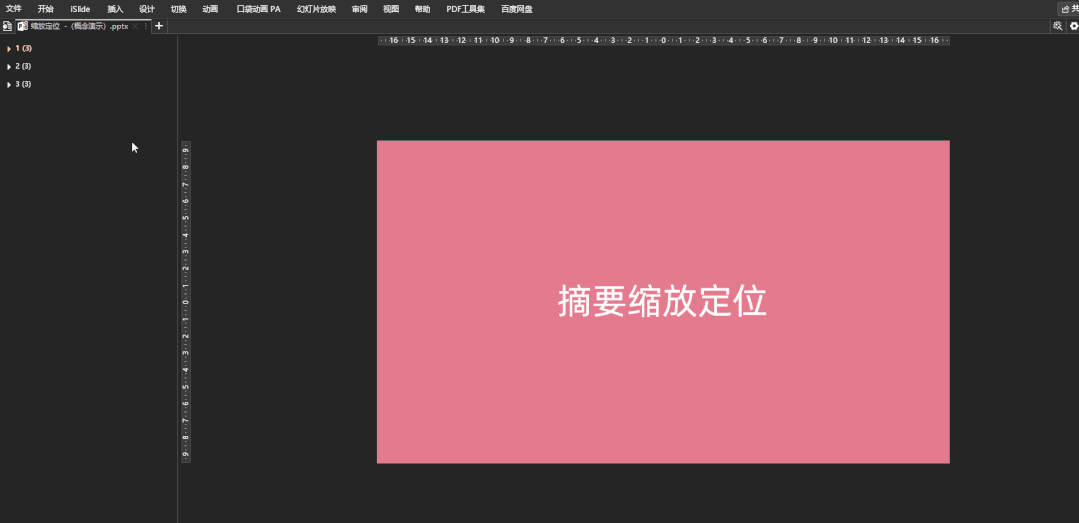Close the .pptx document tab
1079x523 pixels.
(x=135, y=26)
